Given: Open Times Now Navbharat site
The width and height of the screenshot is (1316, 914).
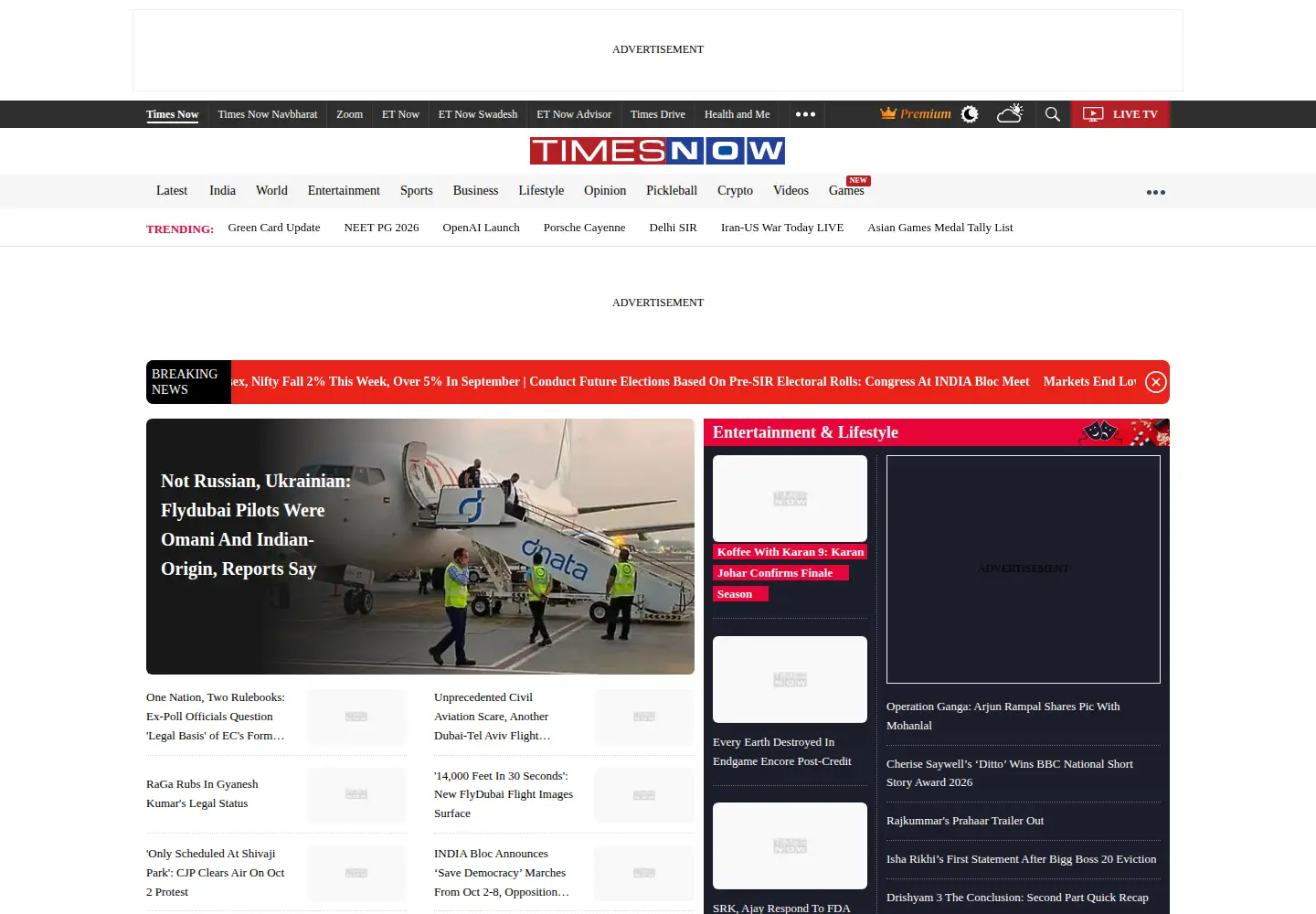Looking at the screenshot, I should pos(268,114).
